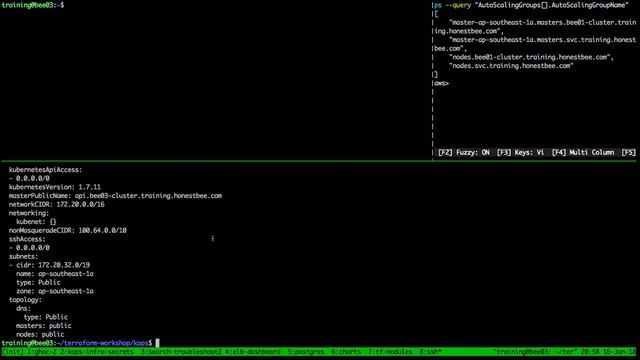The width and height of the screenshot is (640, 360).
Task: Toggle the [F3] Keys: Vi mode
Action: point(520,153)
